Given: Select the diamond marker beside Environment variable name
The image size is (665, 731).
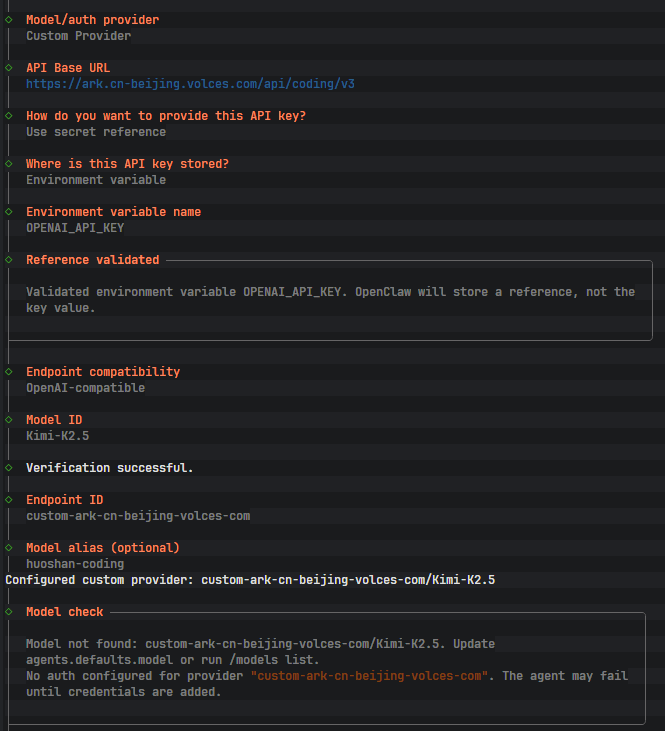Looking at the screenshot, I should tap(9, 212).
